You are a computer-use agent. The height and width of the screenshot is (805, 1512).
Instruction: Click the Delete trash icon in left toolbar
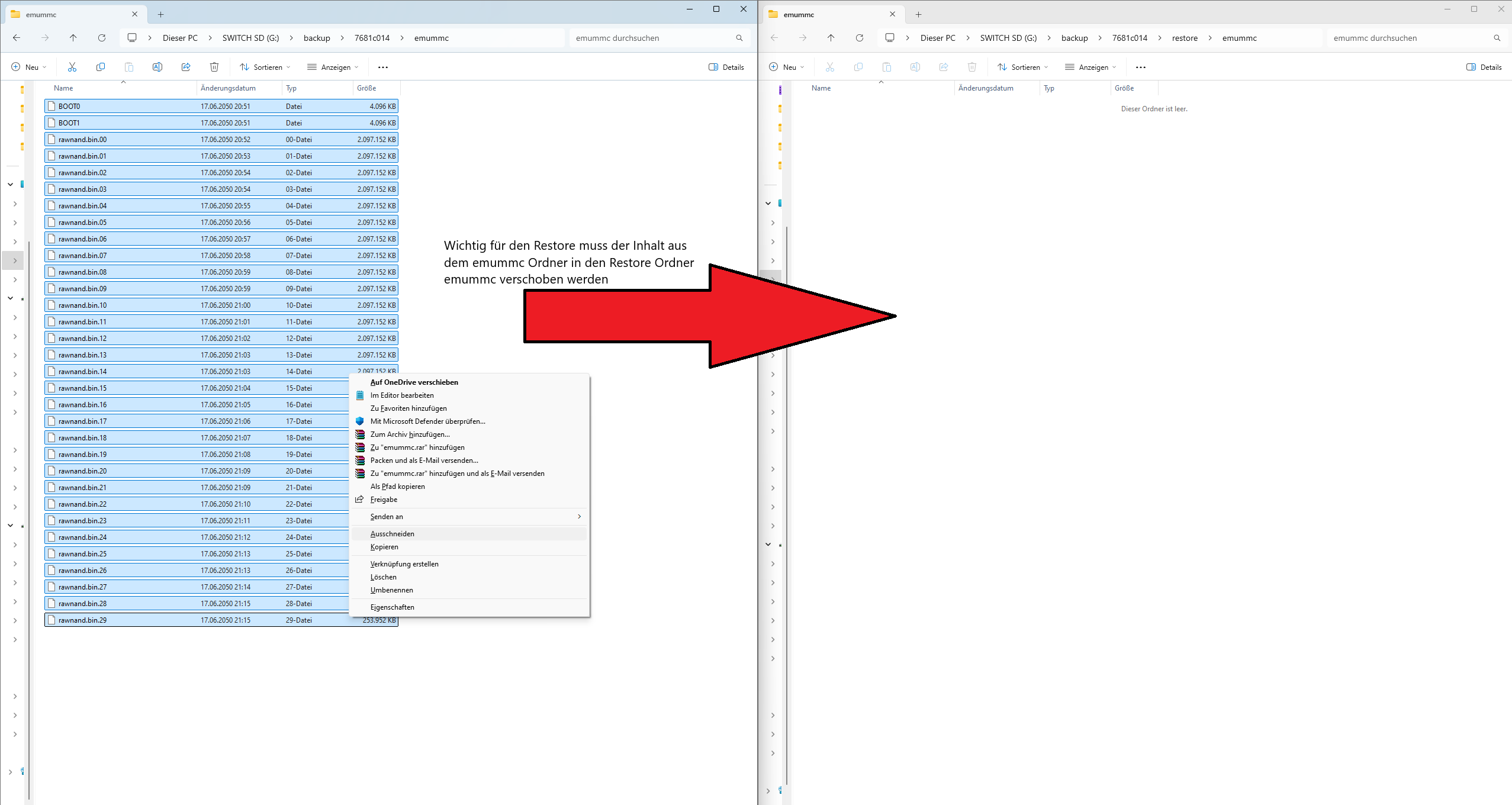tap(214, 67)
